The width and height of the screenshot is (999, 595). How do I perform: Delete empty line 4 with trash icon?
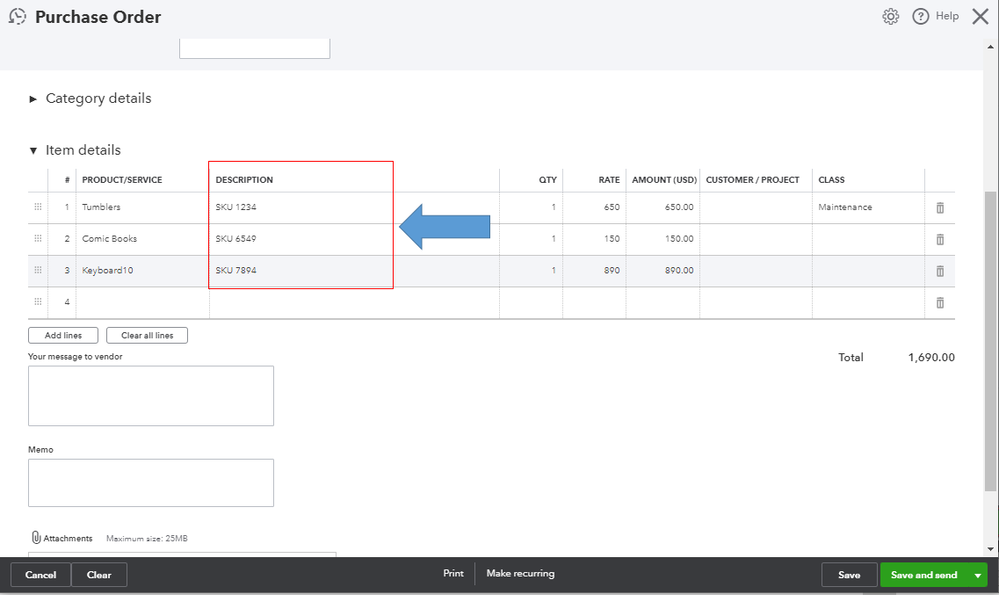940,303
